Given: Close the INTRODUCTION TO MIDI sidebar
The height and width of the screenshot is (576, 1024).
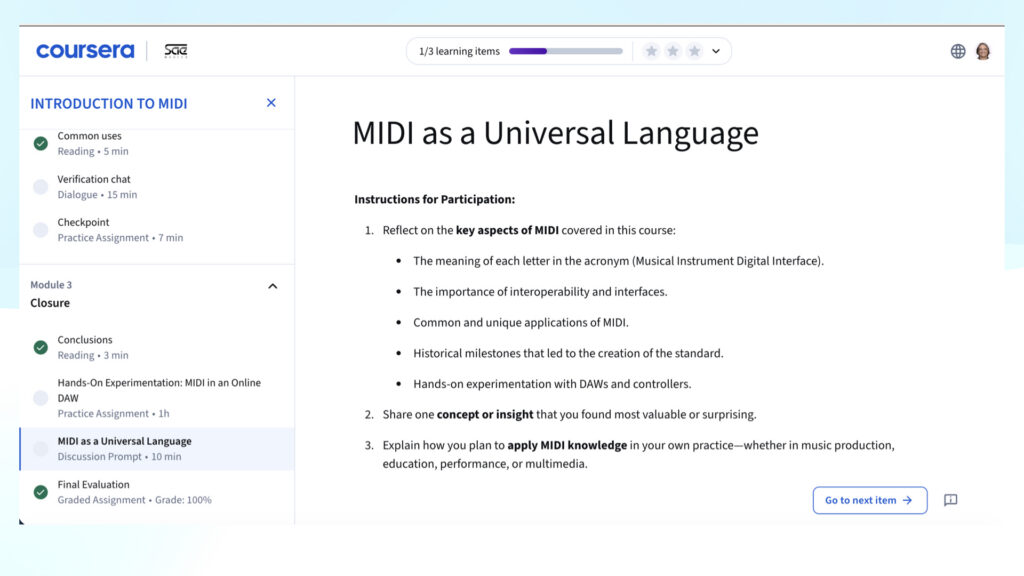Looking at the screenshot, I should coord(270,102).
